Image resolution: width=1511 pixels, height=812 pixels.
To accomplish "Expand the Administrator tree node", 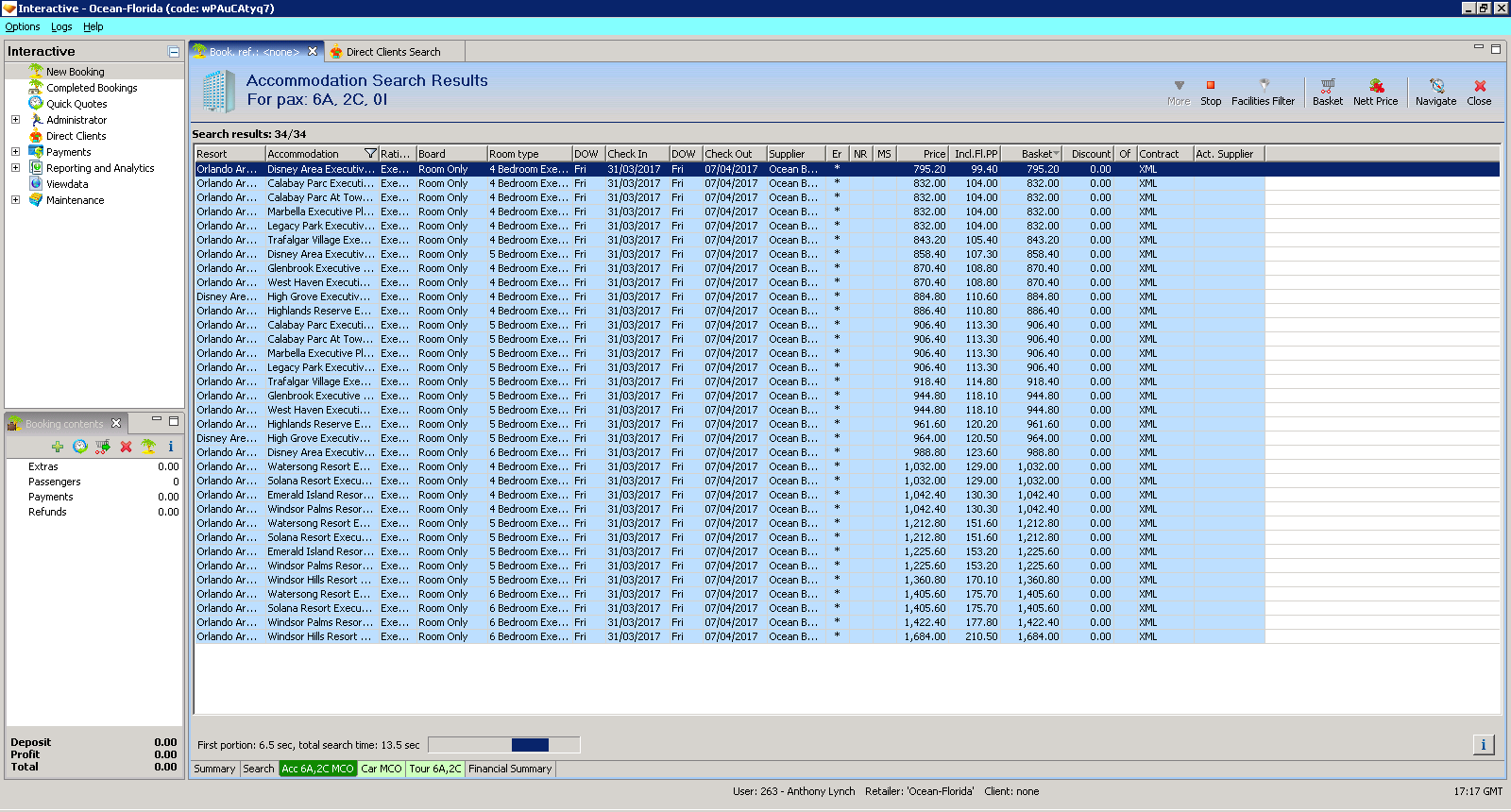I will click(x=15, y=120).
